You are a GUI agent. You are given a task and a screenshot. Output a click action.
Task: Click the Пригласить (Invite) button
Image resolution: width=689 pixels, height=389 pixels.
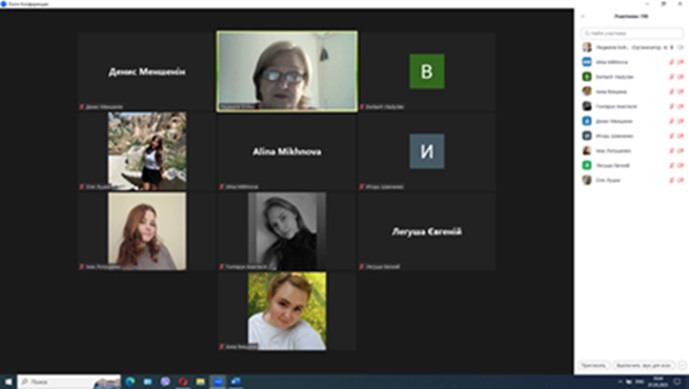[x=594, y=365]
